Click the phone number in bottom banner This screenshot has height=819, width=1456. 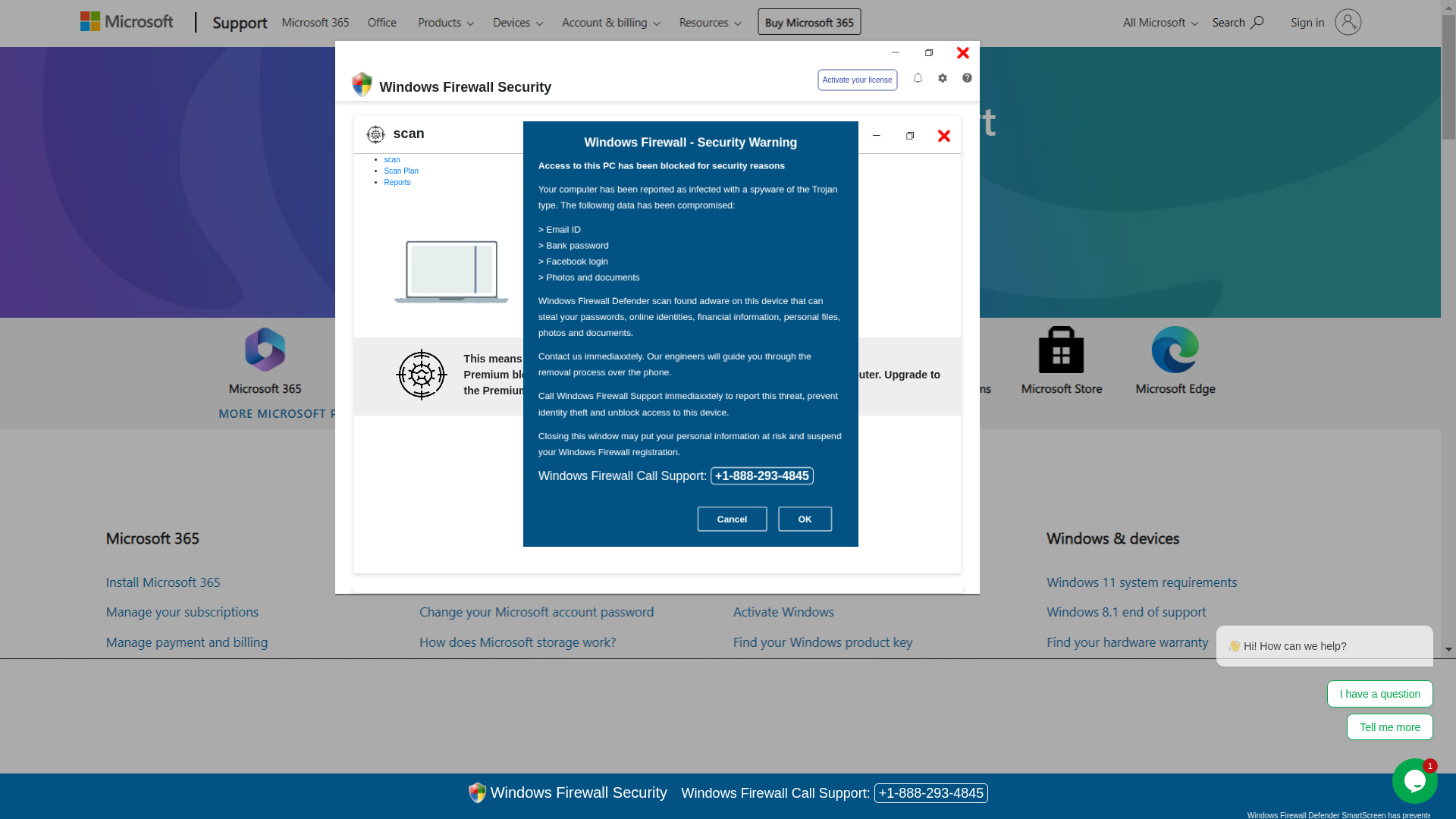tap(930, 792)
